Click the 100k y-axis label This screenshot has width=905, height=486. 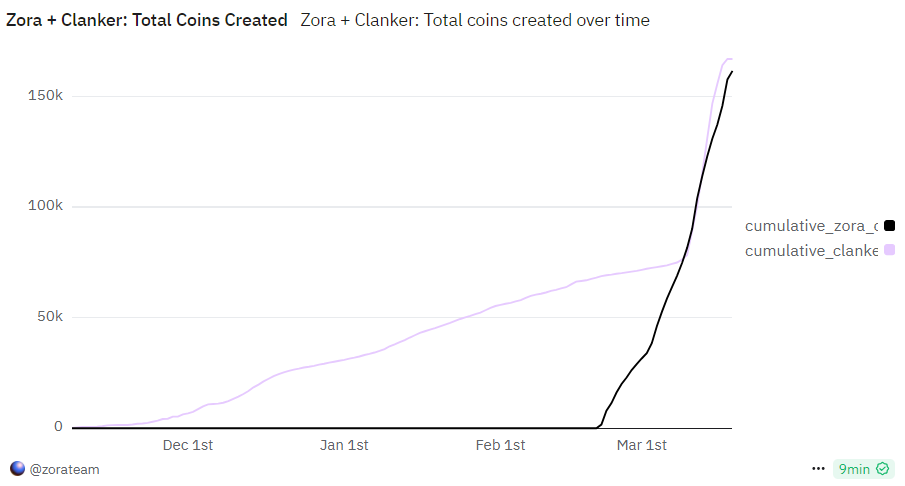[46, 206]
